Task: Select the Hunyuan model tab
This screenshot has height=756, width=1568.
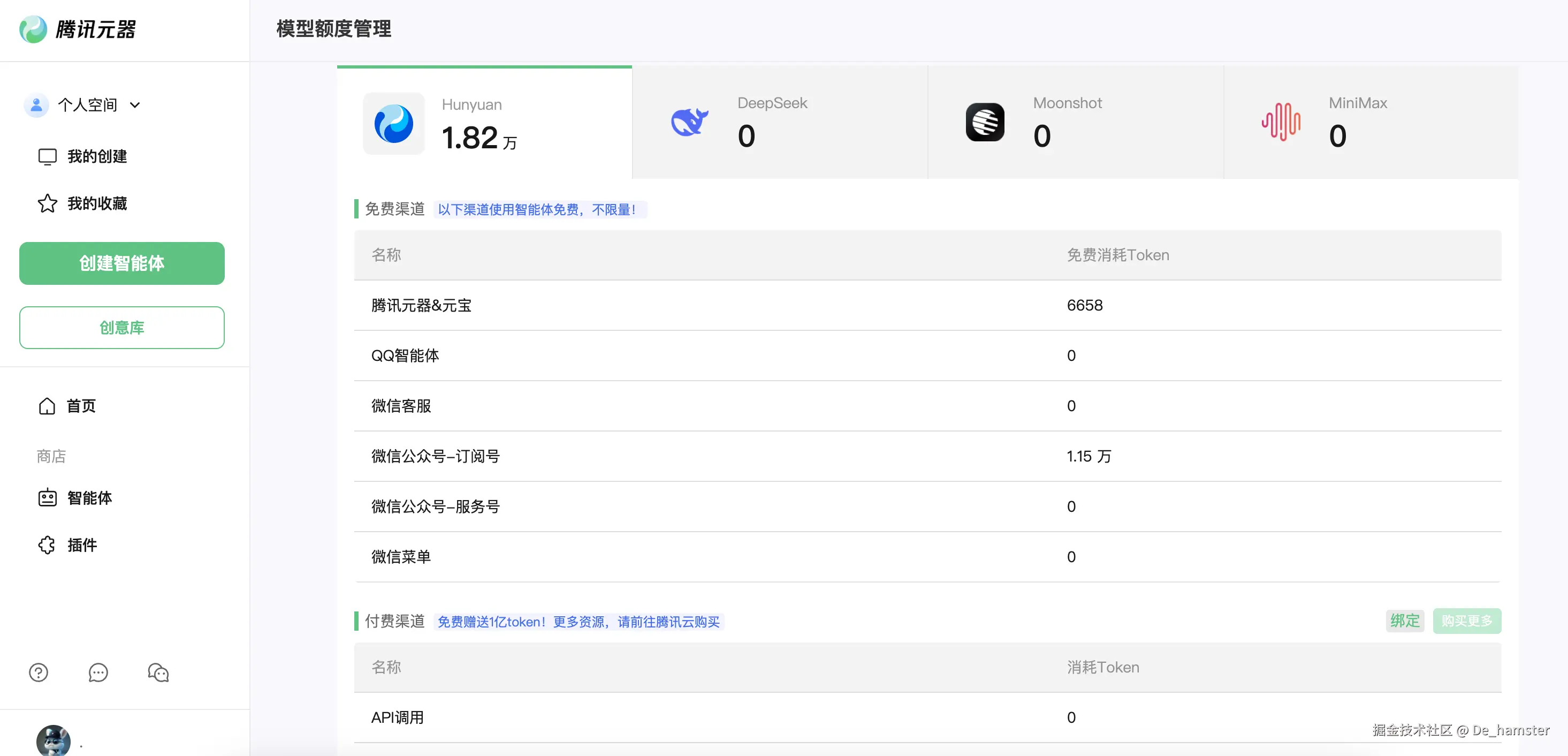Action: coord(484,123)
